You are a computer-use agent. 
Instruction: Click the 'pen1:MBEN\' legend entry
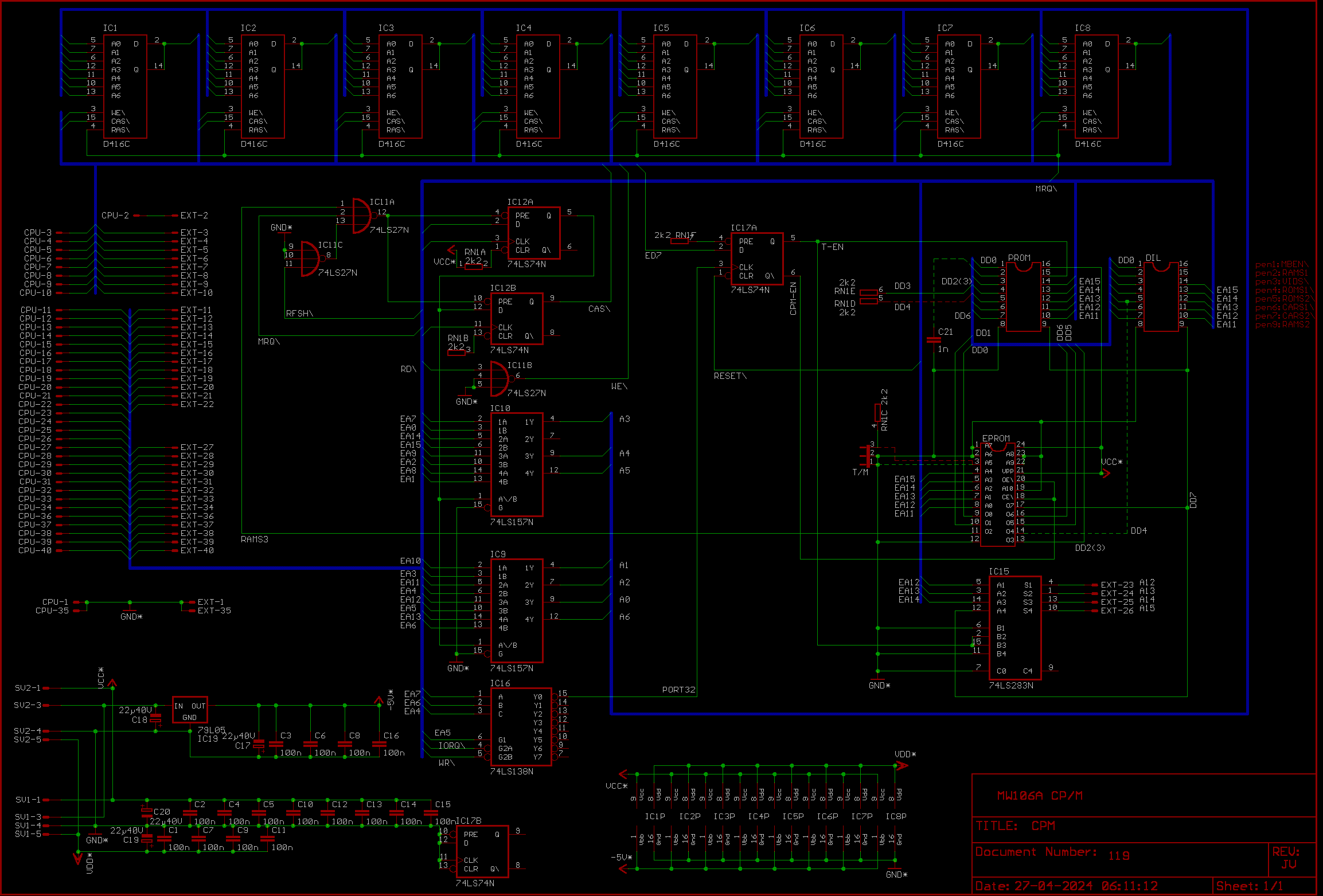(1282, 264)
